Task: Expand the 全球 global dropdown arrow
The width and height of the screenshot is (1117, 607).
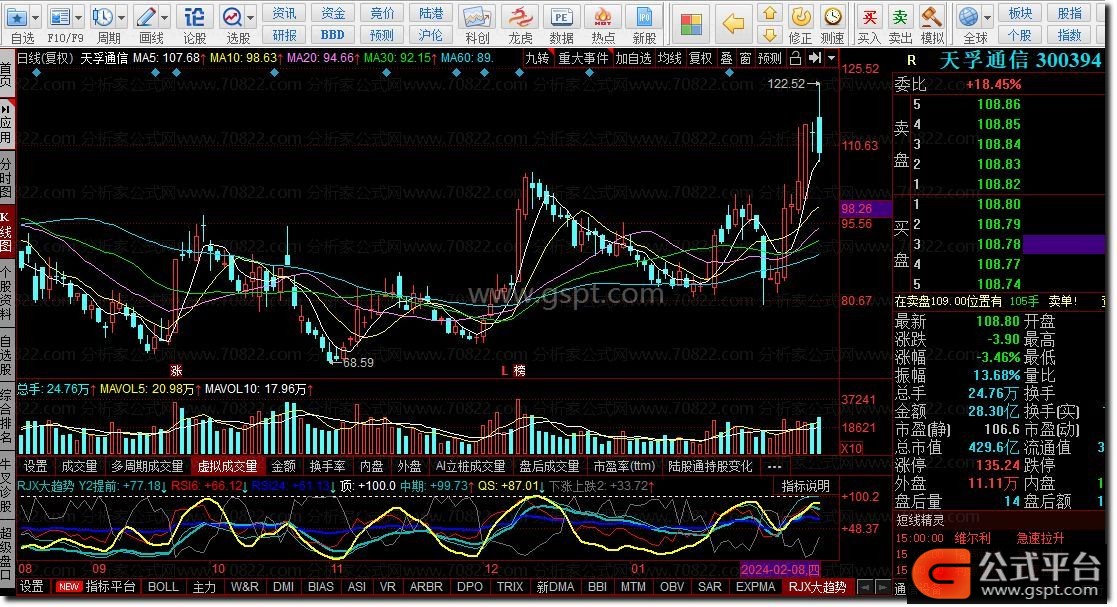Action: (x=987, y=17)
